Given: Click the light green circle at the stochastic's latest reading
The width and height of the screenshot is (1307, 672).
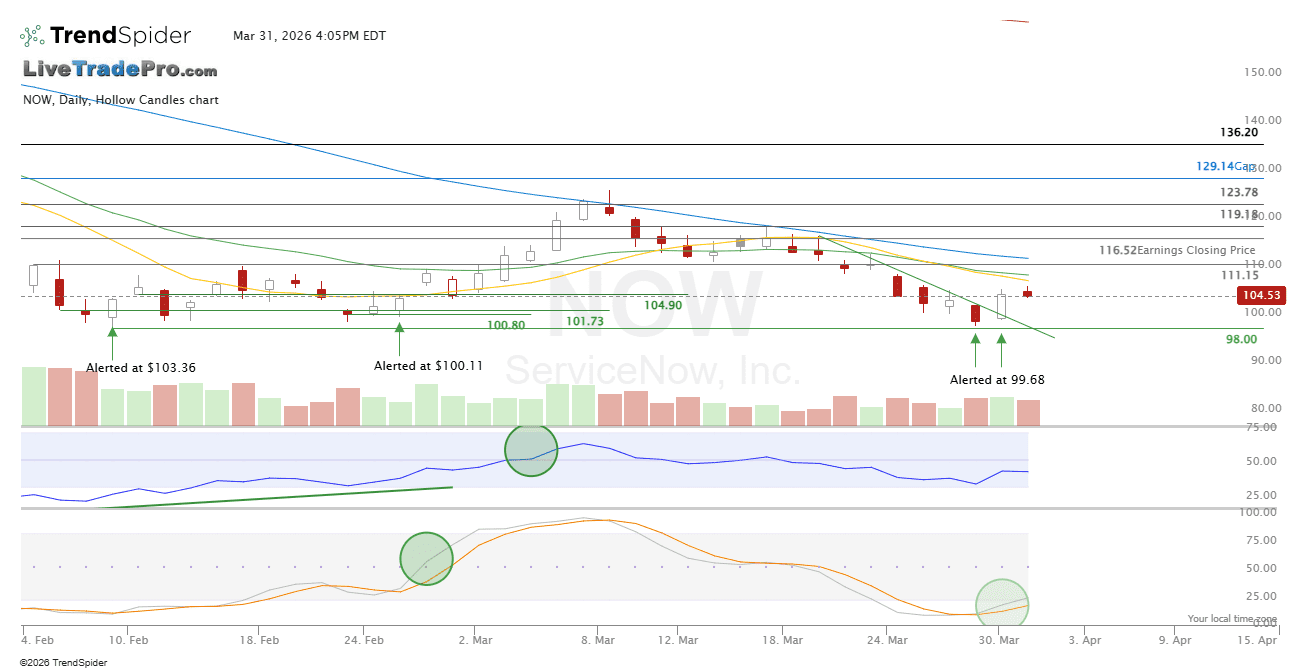Looking at the screenshot, I should click(1001, 606).
